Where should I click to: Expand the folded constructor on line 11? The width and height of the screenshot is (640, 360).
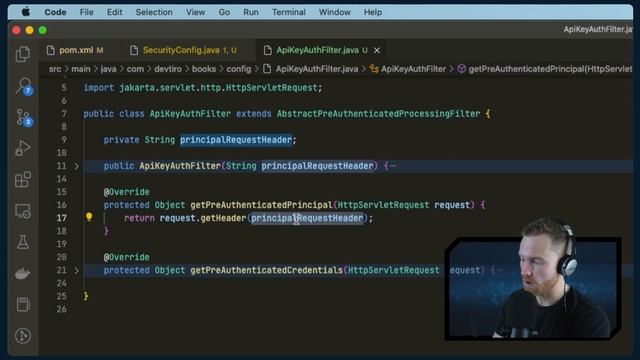76,166
